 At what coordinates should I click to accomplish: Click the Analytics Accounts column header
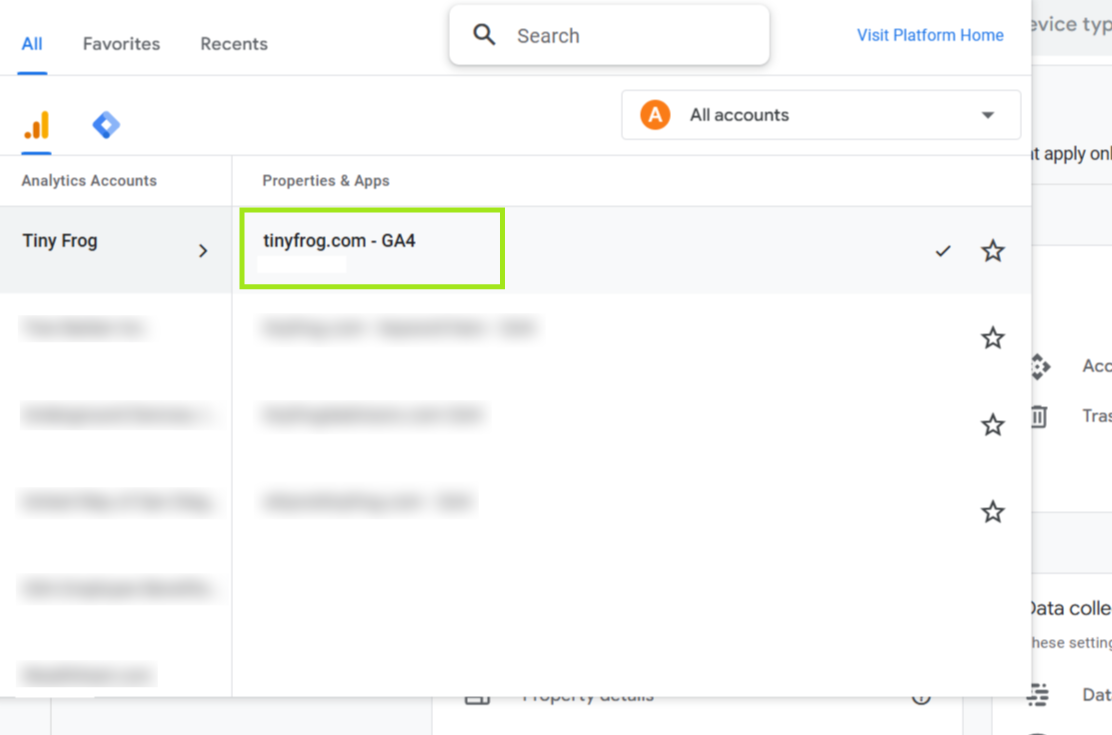[x=89, y=181]
